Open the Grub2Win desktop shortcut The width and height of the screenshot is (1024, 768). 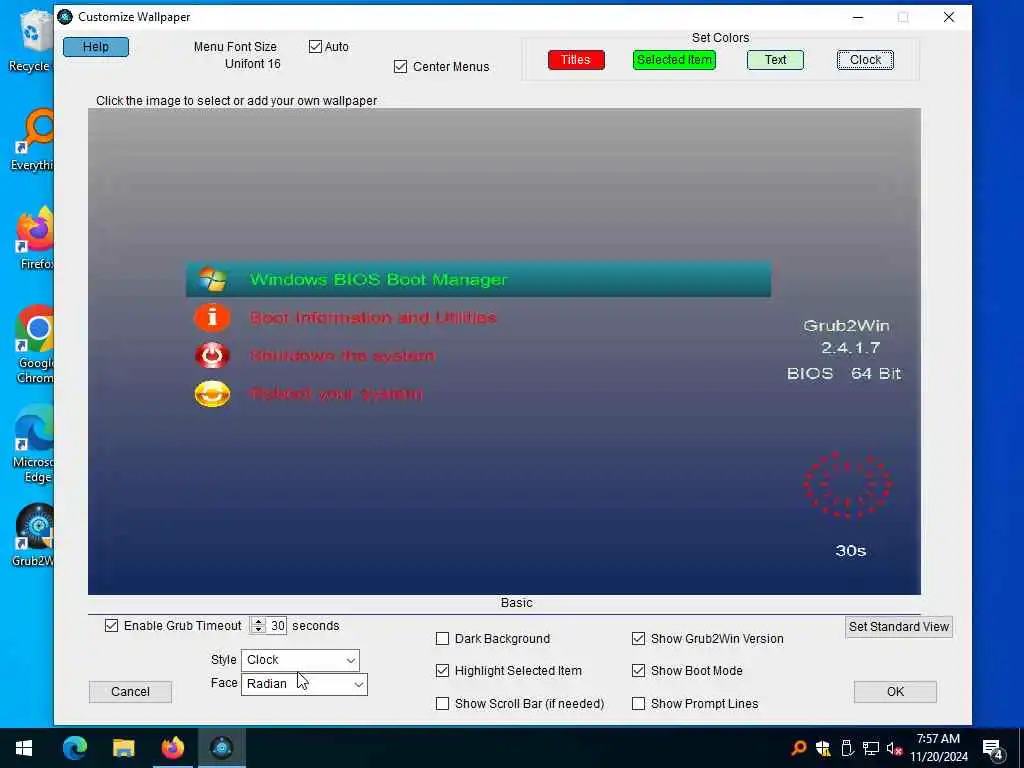[33, 535]
